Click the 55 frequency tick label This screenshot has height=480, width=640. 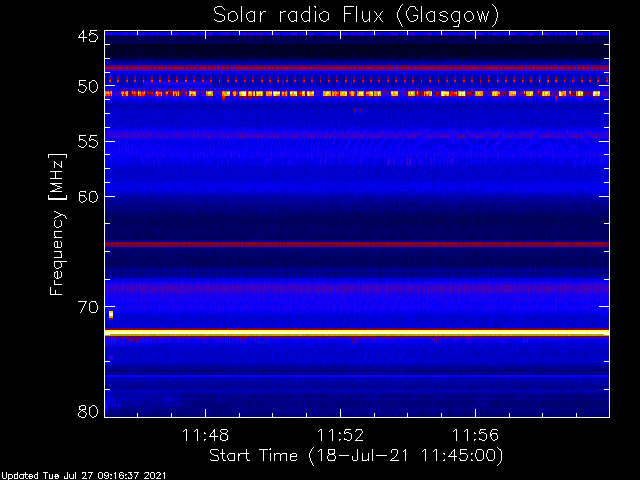(x=88, y=142)
